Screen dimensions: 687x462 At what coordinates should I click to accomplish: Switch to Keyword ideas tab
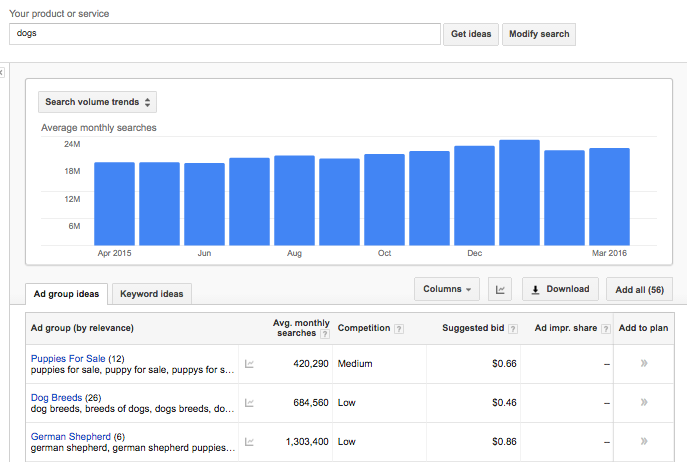pyautogui.click(x=152, y=294)
